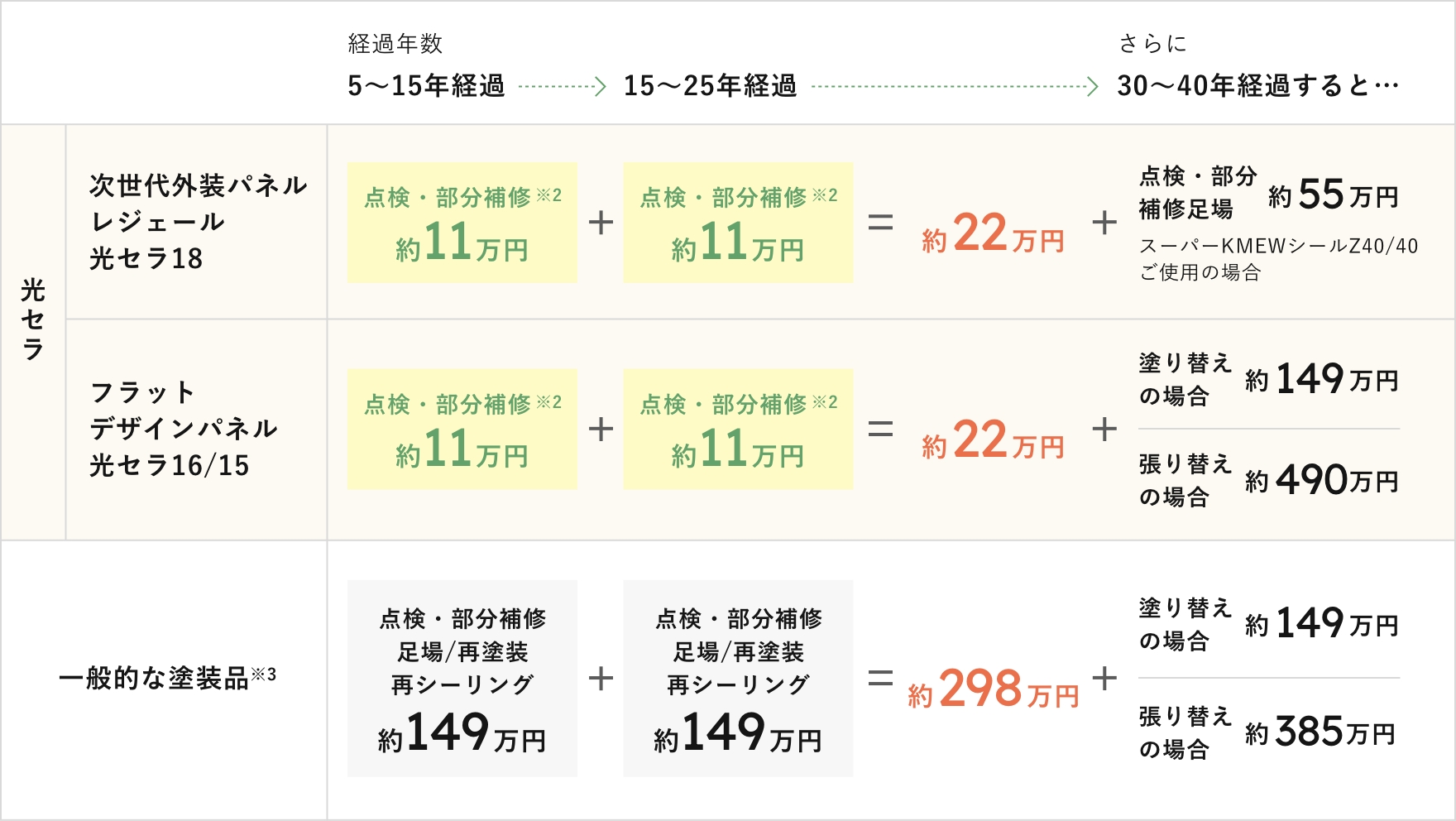Click the equals sign in 光セラ18 row
The height and width of the screenshot is (821, 1456).
(880, 222)
